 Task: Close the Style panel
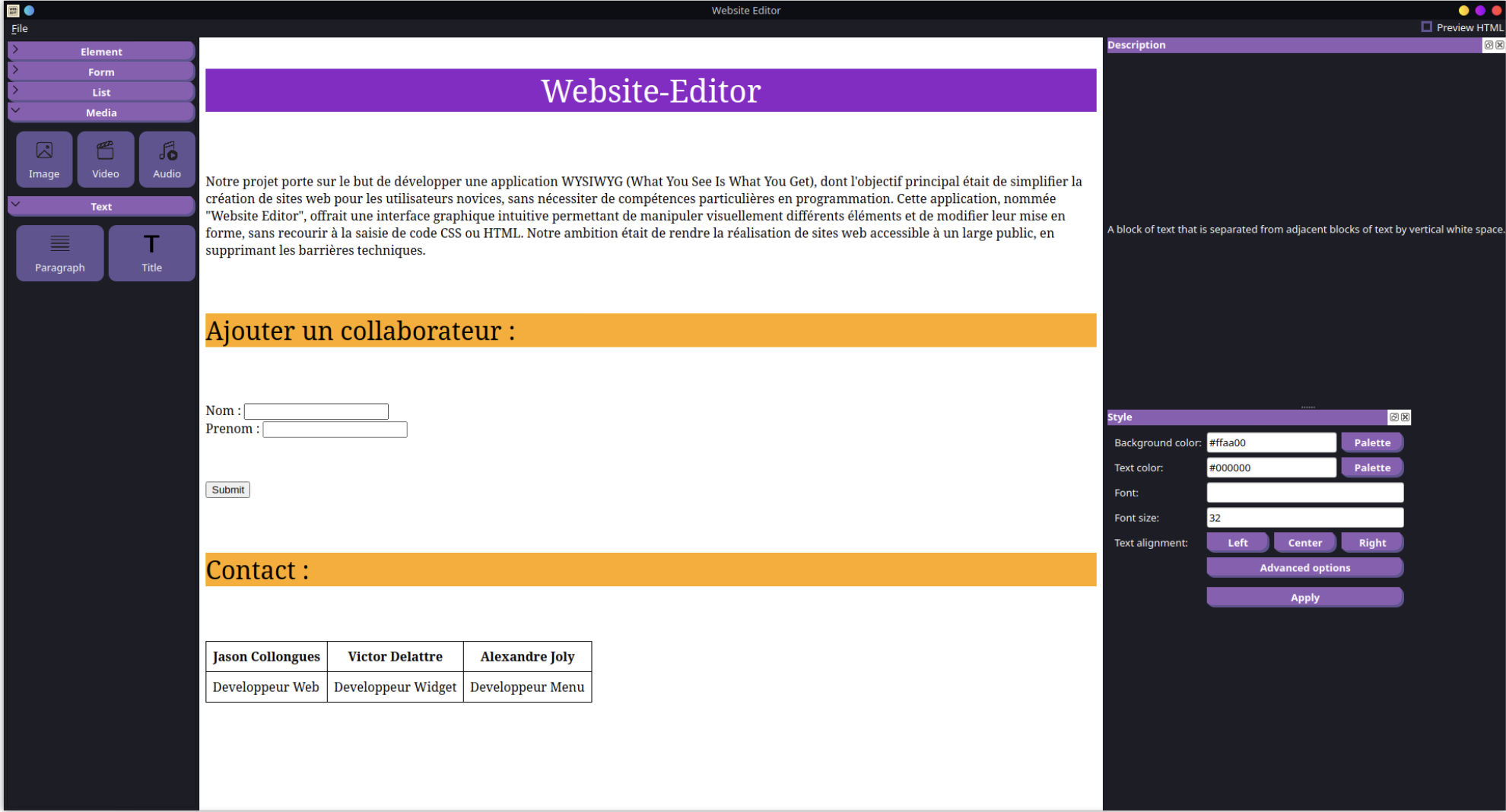[1406, 417]
